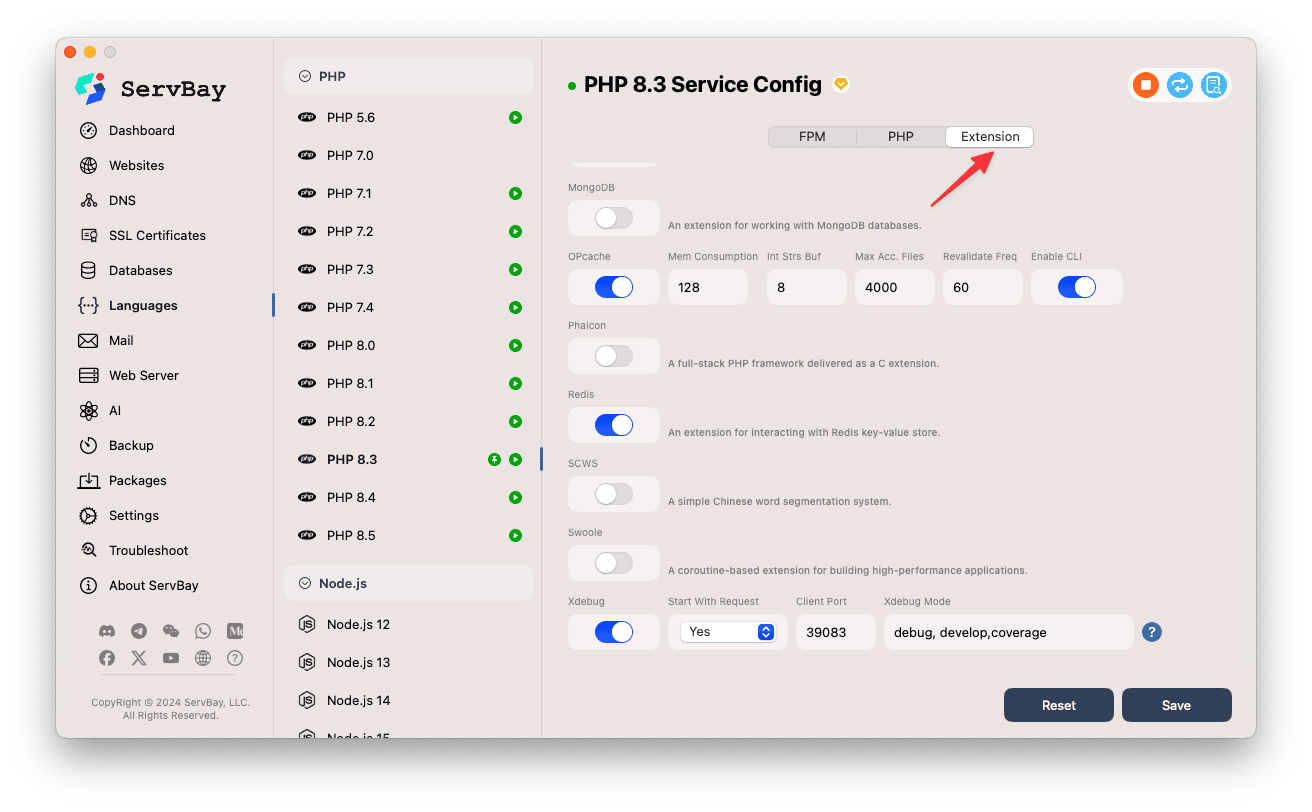1312x812 pixels.
Task: Save the PHP 8.3 extension settings
Action: point(1176,704)
